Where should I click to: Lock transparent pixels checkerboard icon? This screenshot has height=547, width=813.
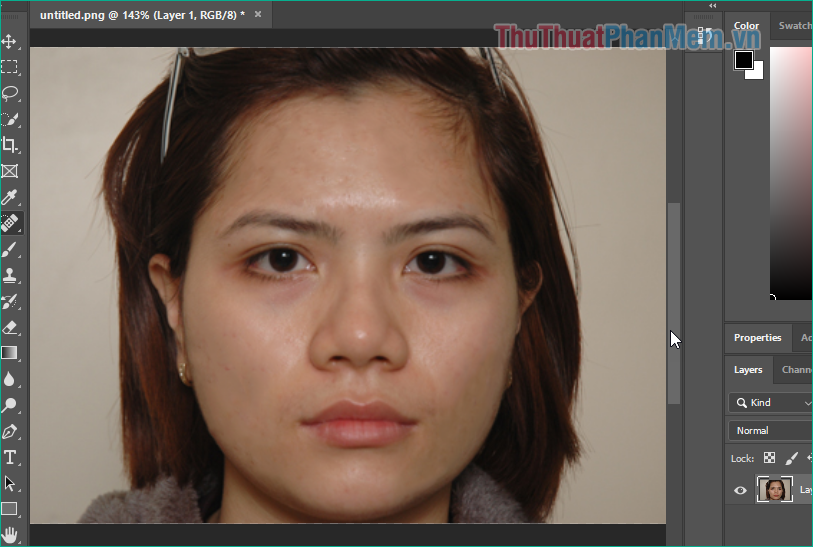[769, 458]
